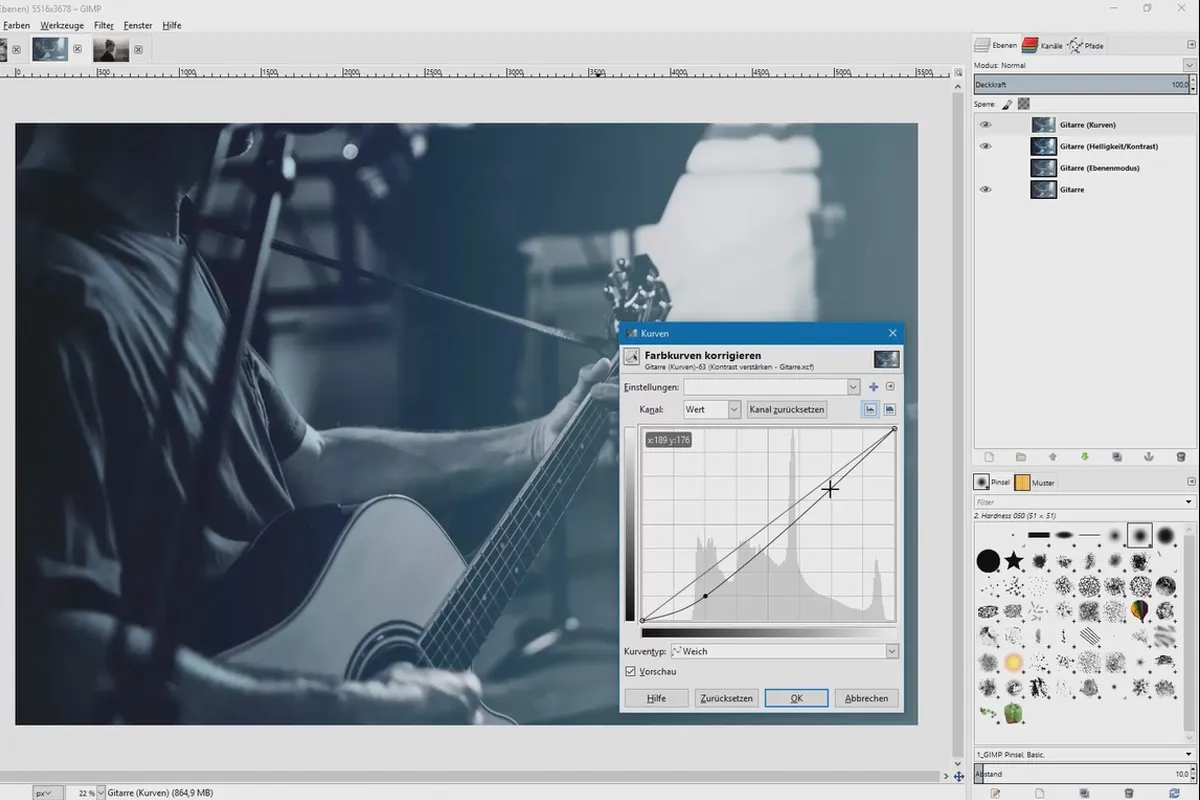
Task: Delete the selected layer with trash icon
Action: pos(1180,457)
